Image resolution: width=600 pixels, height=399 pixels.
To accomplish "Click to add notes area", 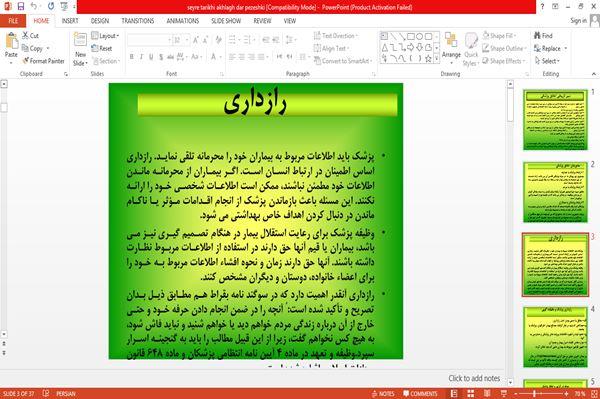I will [x=474, y=378].
